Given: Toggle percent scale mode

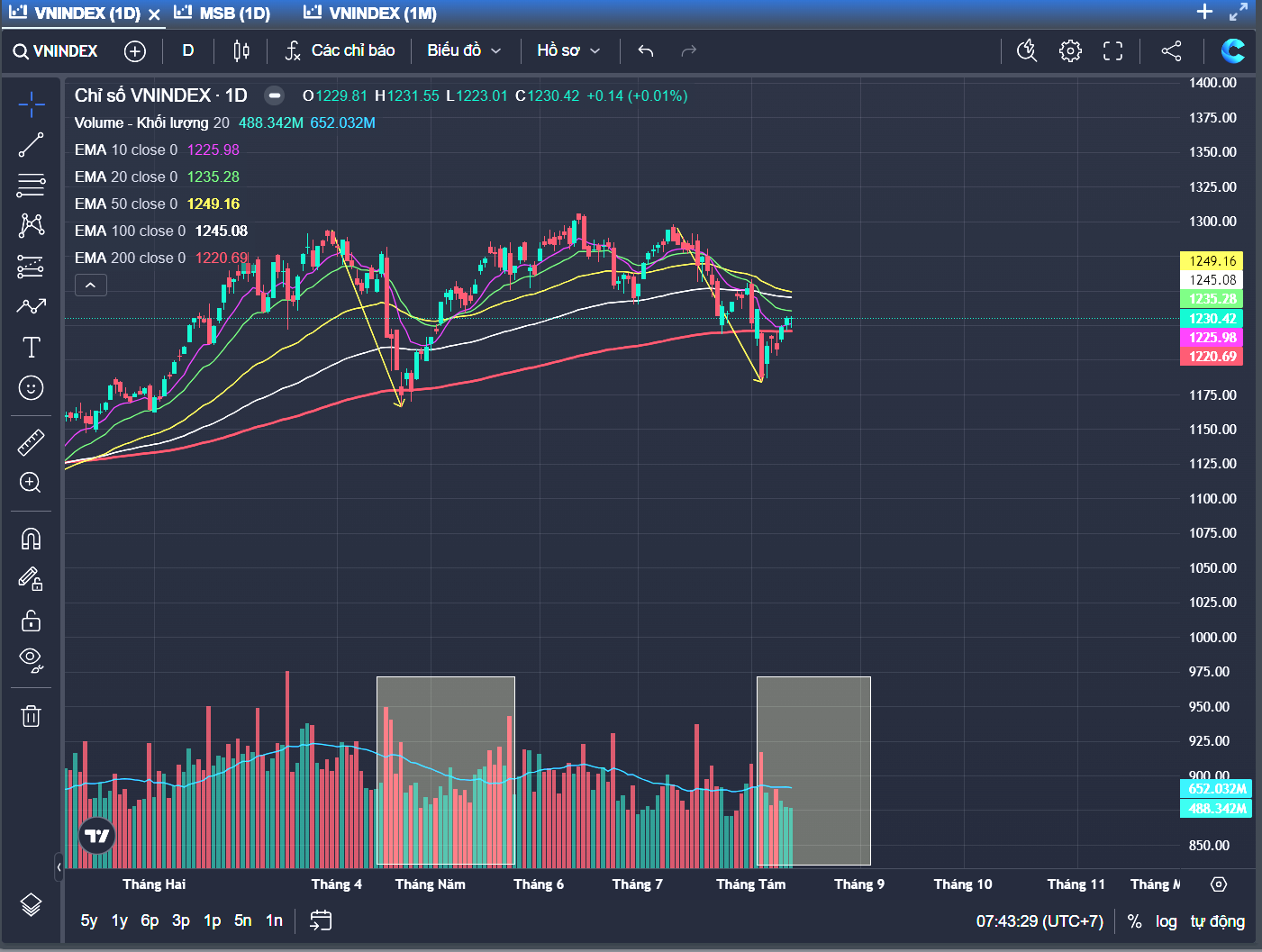Looking at the screenshot, I should coord(1135,921).
